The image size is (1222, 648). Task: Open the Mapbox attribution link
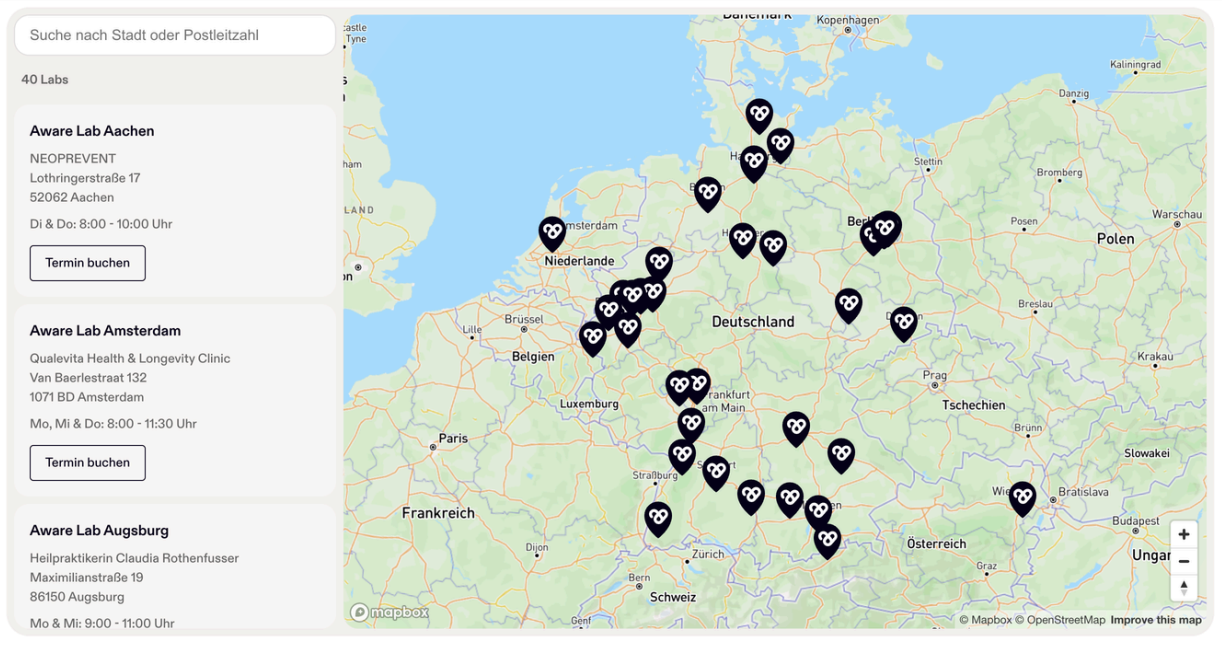985,620
